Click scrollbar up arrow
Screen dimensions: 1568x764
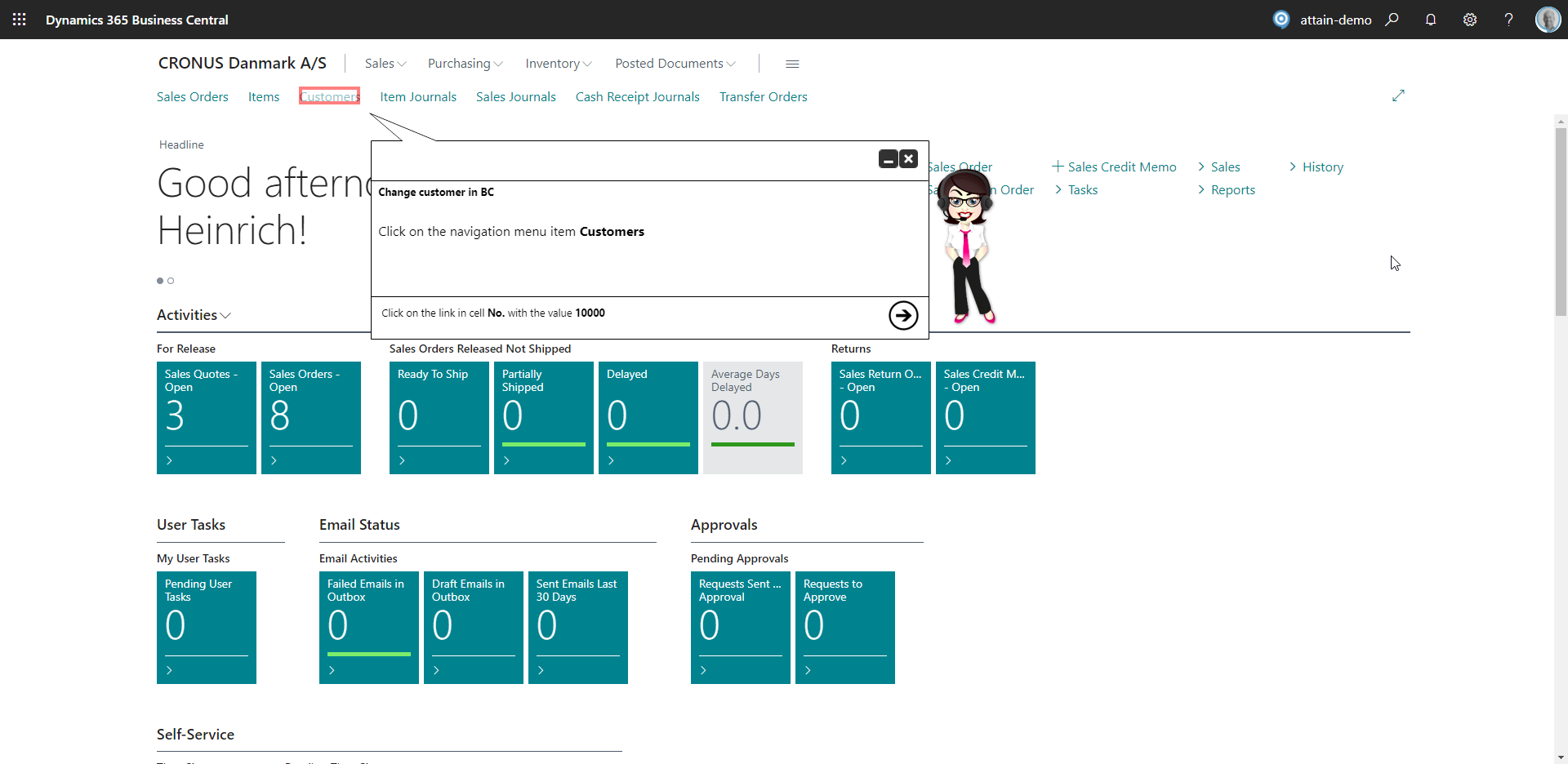point(1561,122)
